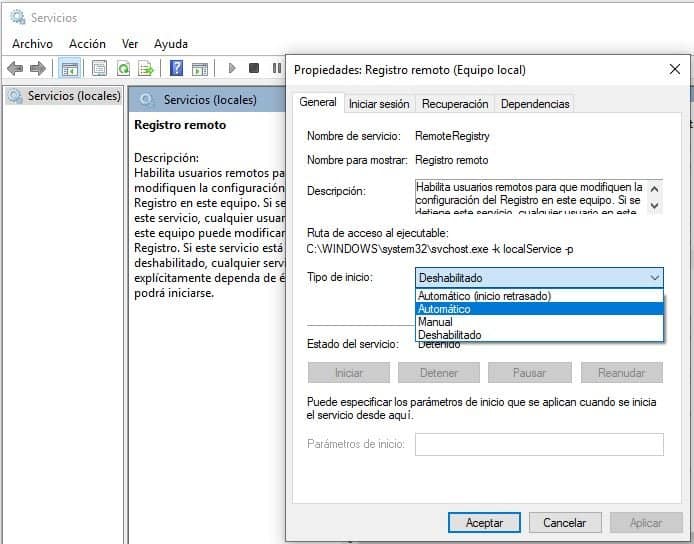Click the Forward arrow in Servicios toolbar
Viewport: 694px width, 544px height.
[38, 68]
